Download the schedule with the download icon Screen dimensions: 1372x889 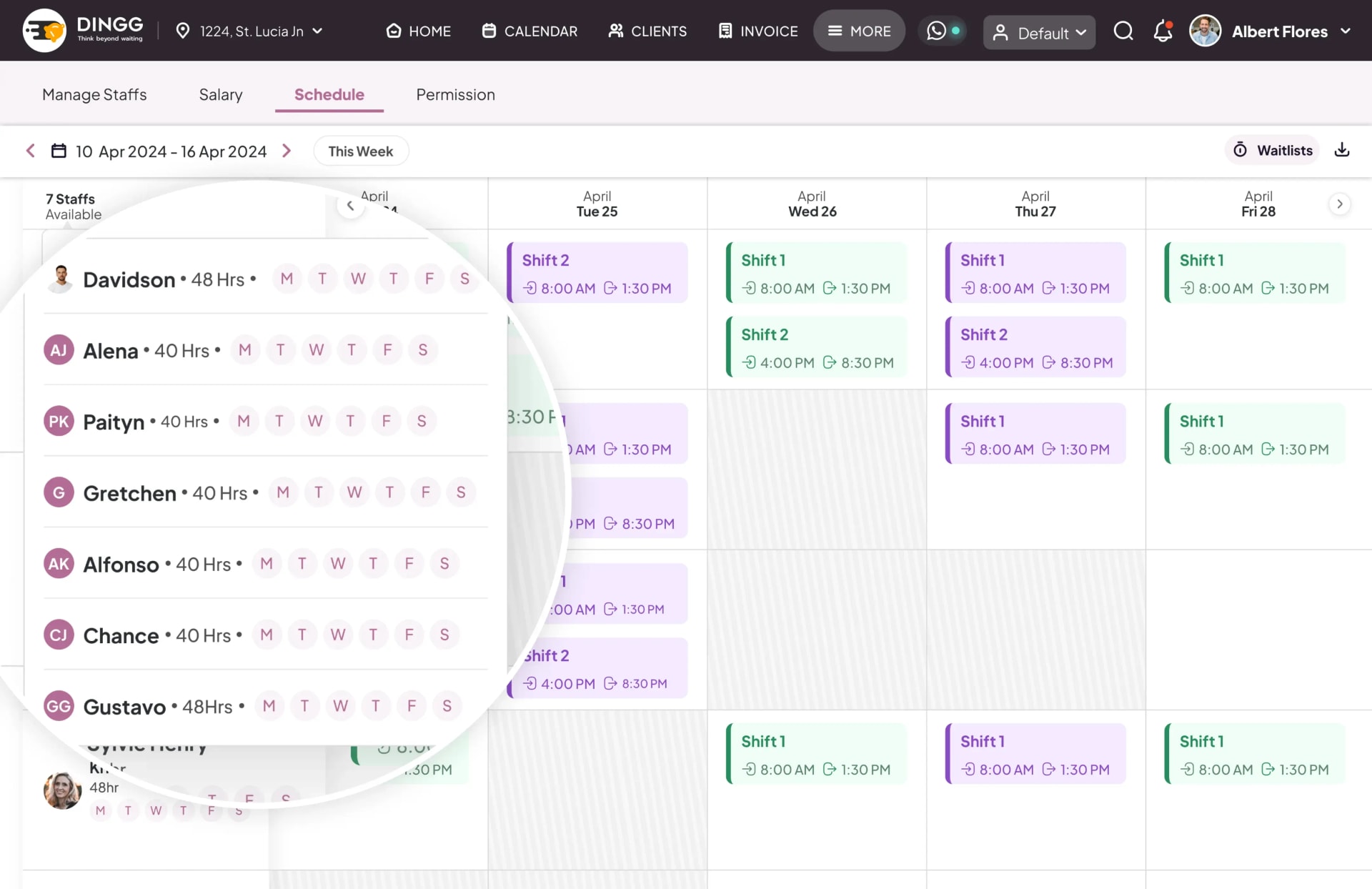point(1341,150)
